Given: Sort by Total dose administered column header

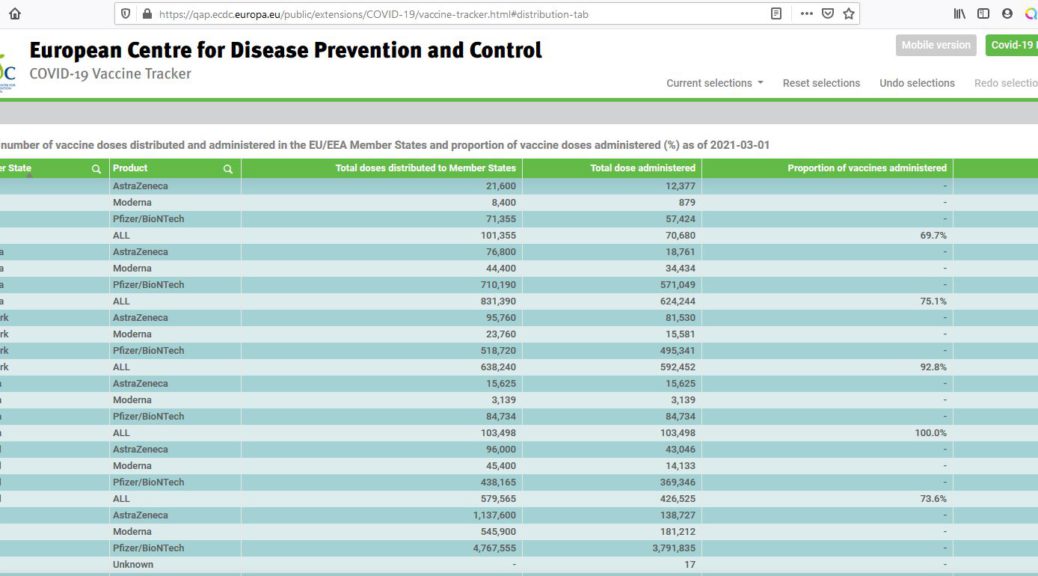Looking at the screenshot, I should (x=642, y=168).
